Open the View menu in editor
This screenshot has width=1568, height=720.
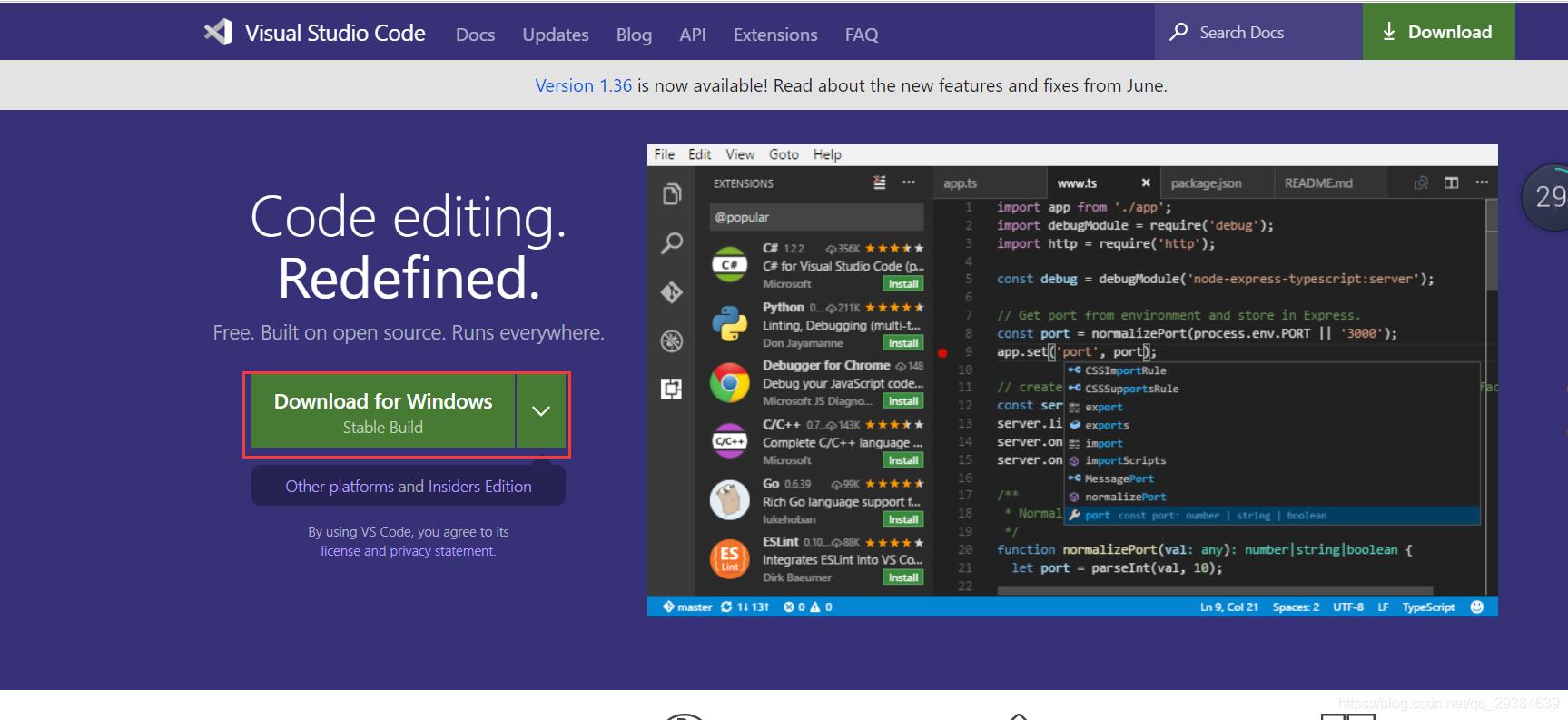pos(740,154)
